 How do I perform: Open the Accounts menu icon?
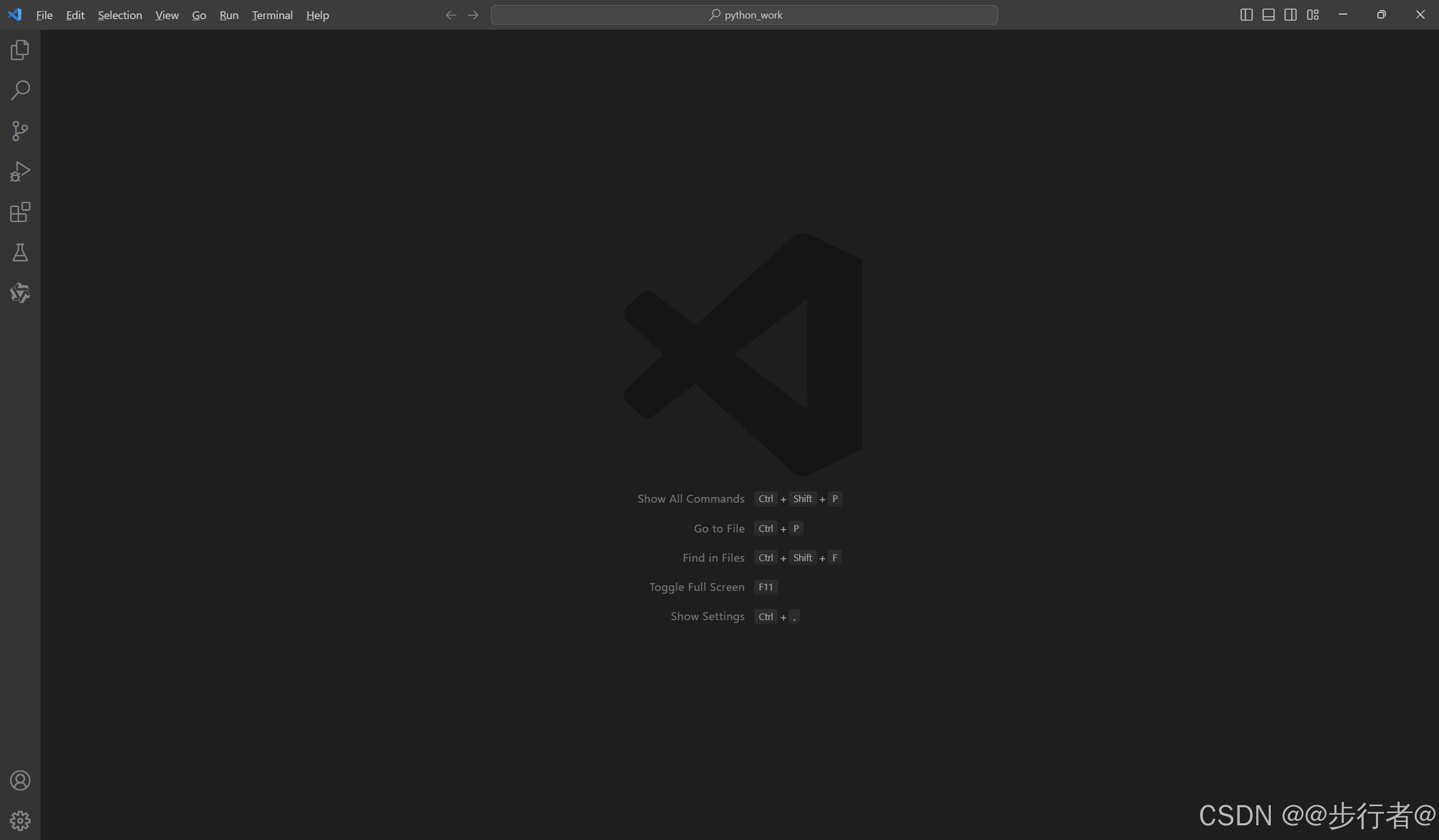click(x=20, y=780)
